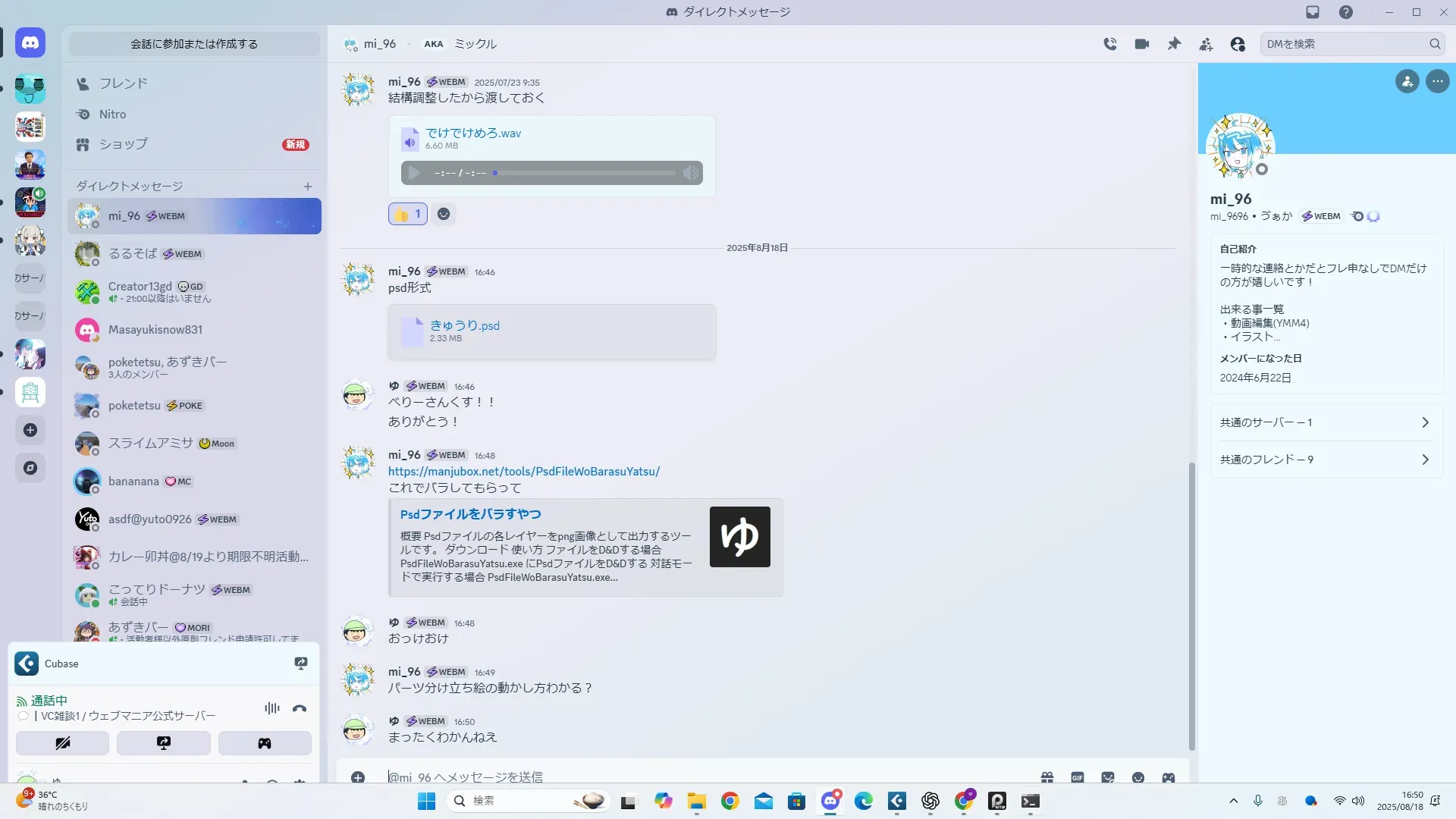Start a voice call with mi_96

[1110, 44]
